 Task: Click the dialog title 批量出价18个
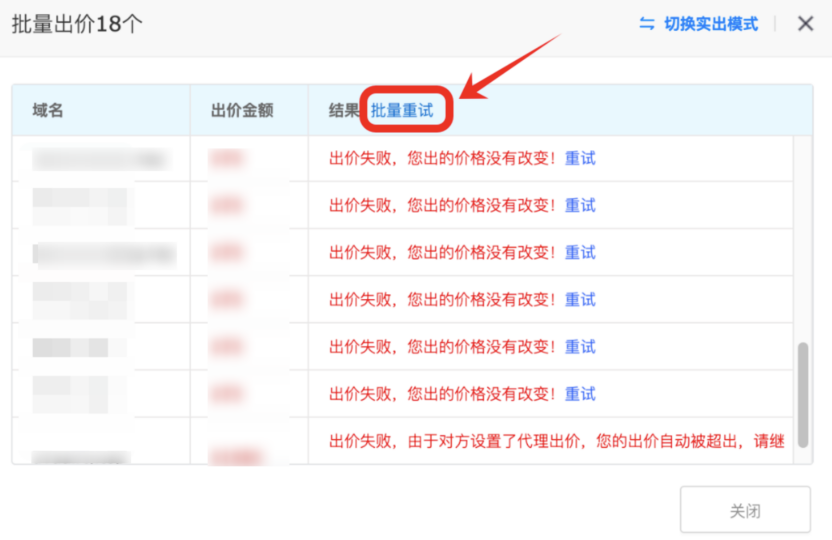coord(77,25)
